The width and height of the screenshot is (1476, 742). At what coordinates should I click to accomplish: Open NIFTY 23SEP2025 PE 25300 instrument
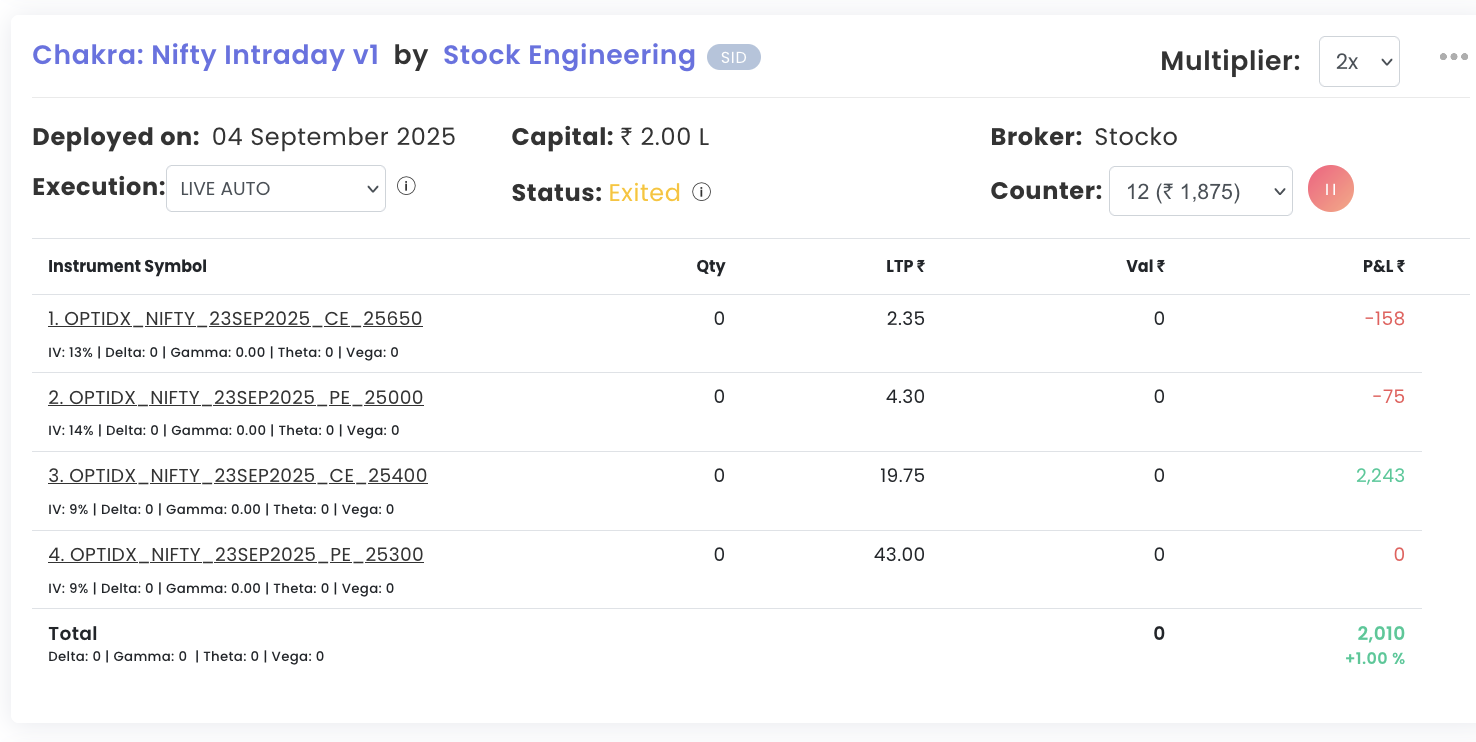pos(236,555)
